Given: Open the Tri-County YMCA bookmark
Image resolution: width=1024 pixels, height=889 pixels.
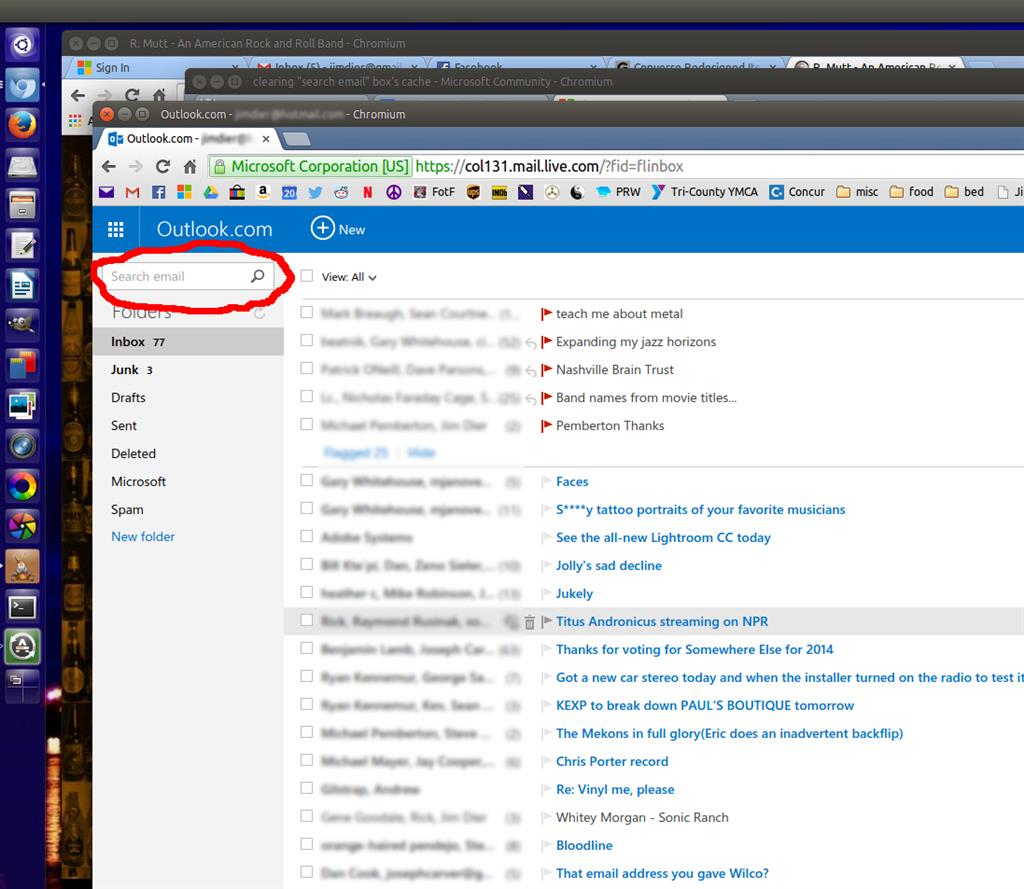Looking at the screenshot, I should click(x=705, y=192).
